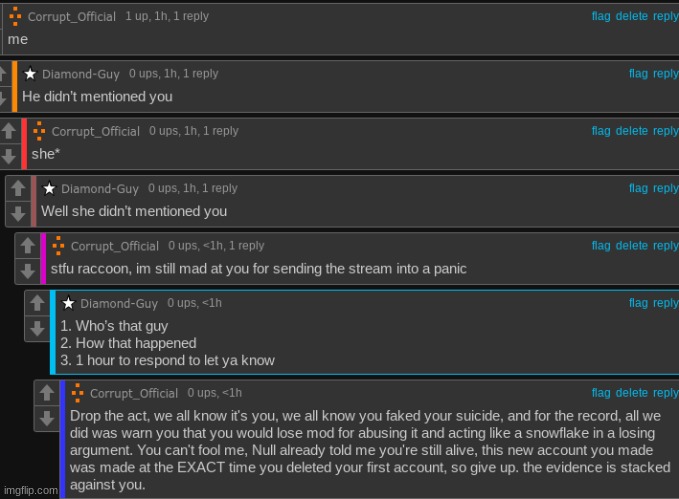Delete the "she*" comment
The width and height of the screenshot is (679, 499).
coord(631,131)
